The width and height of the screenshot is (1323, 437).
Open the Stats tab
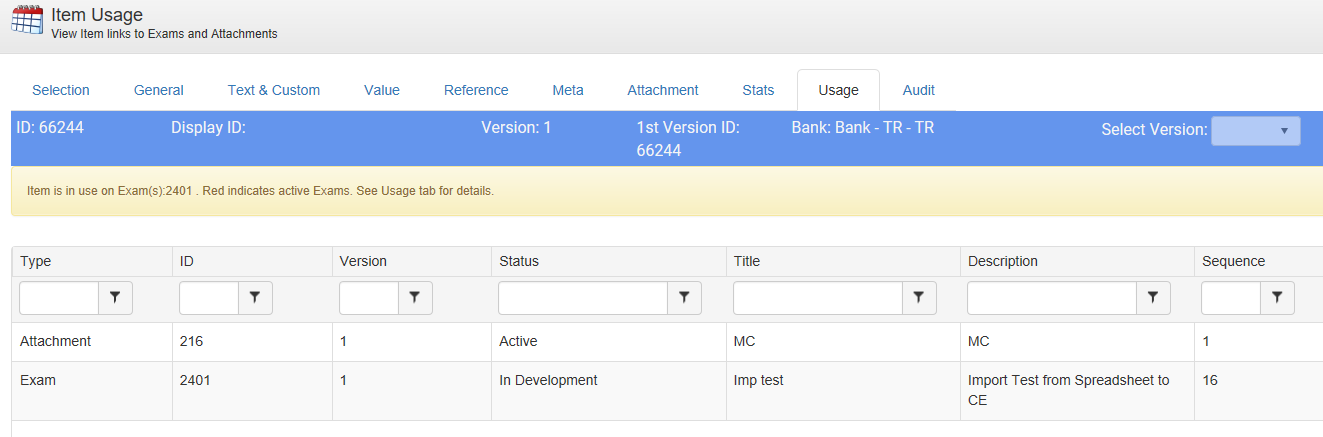(758, 90)
